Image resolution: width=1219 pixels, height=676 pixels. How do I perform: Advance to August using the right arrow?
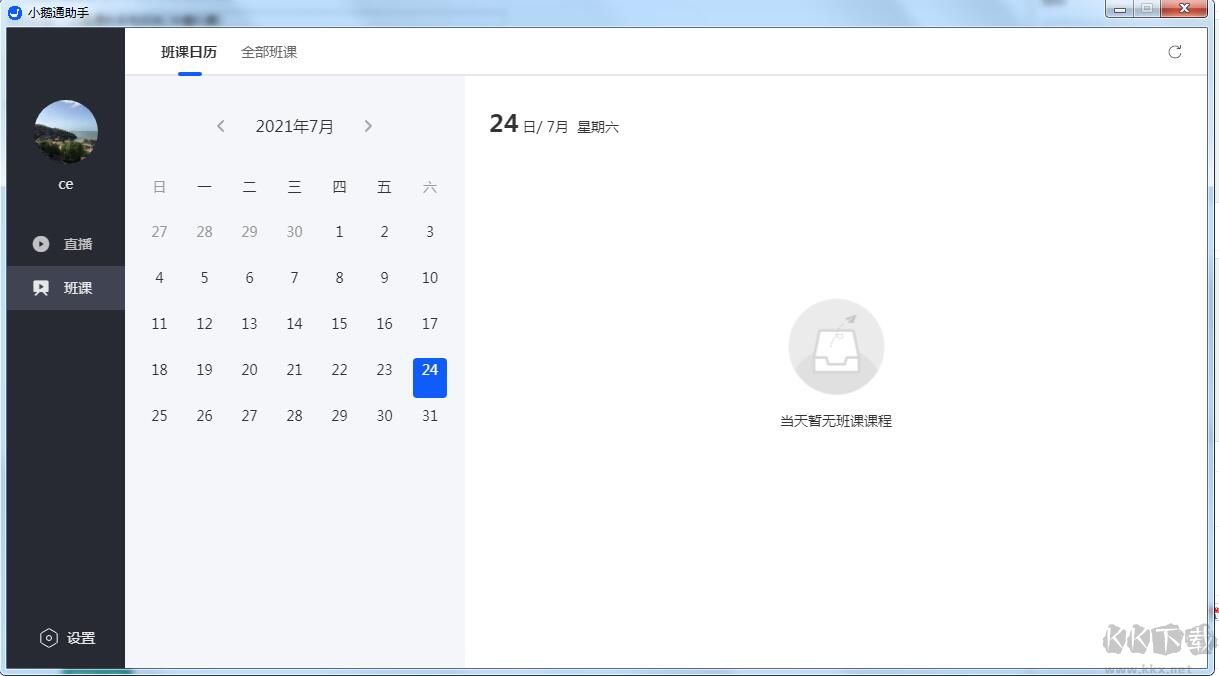pyautogui.click(x=368, y=126)
